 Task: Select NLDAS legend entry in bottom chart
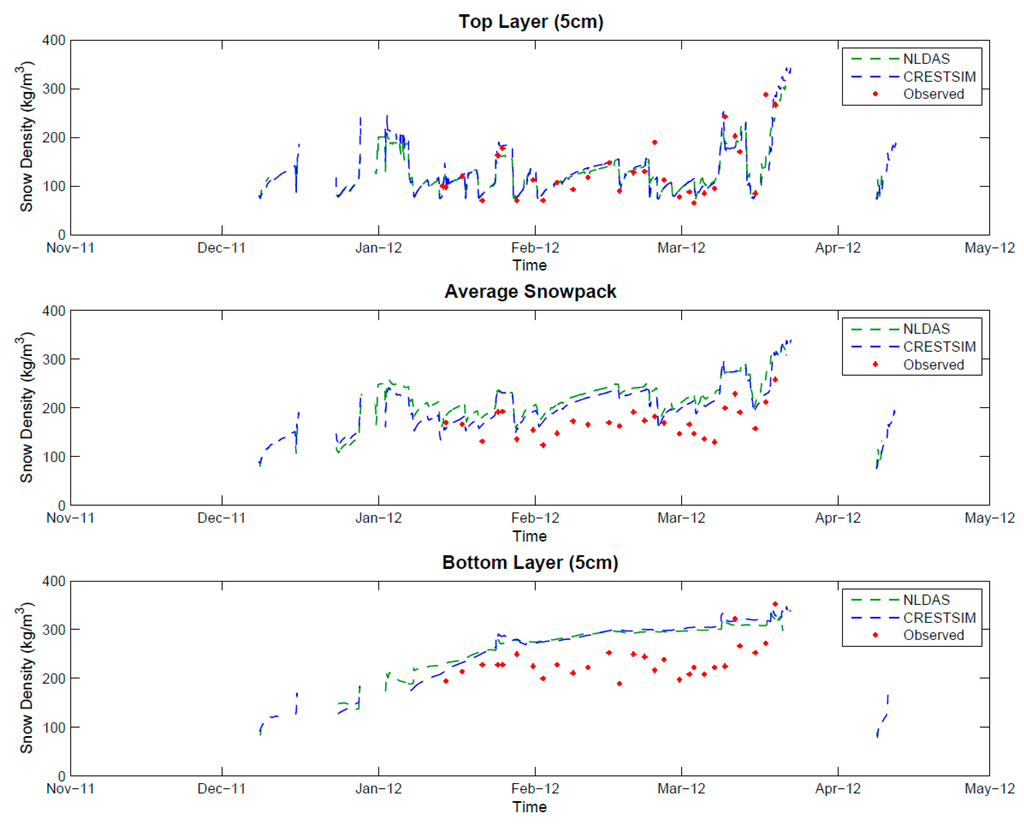(x=926, y=599)
